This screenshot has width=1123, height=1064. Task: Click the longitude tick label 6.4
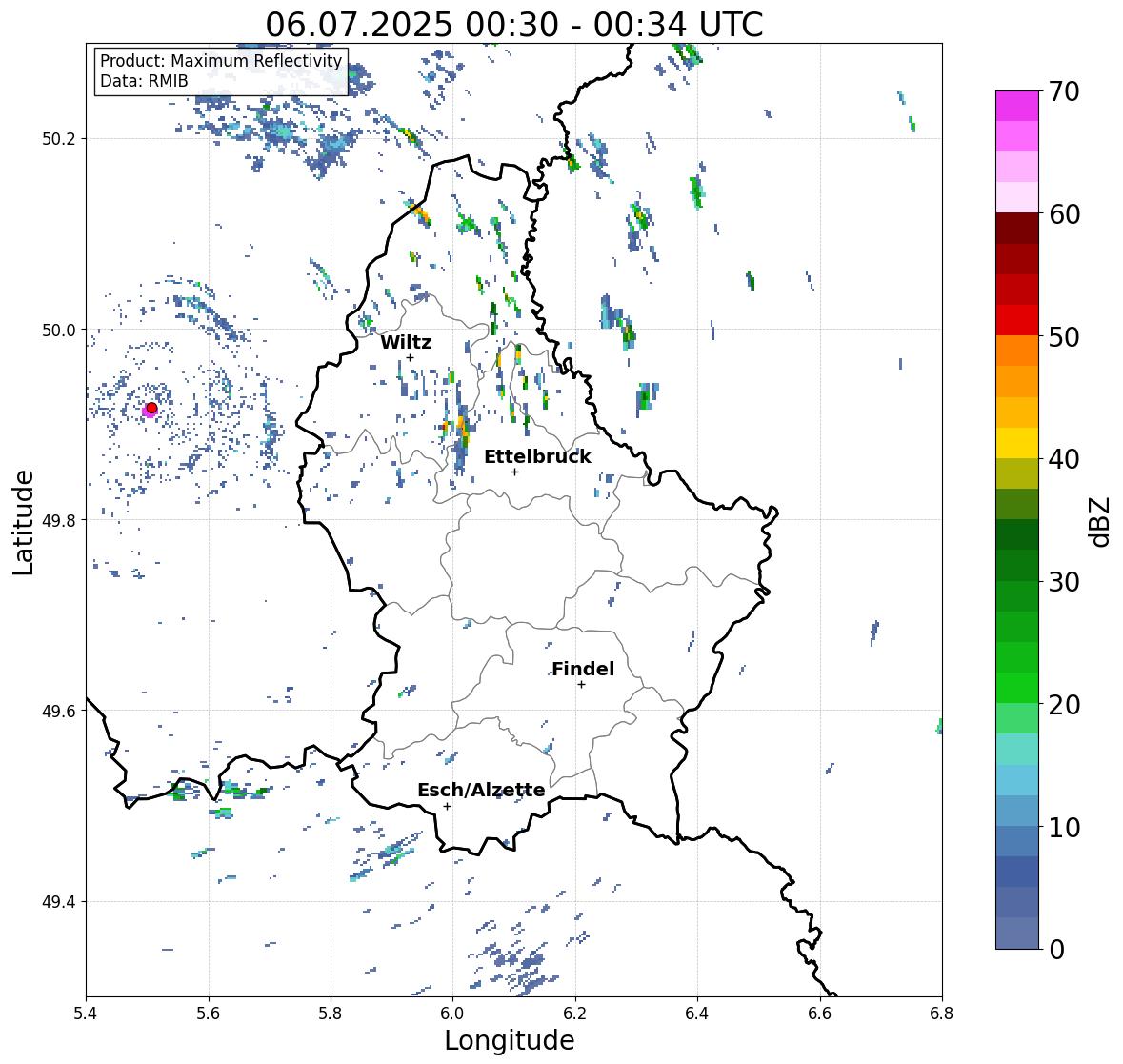697,1014
